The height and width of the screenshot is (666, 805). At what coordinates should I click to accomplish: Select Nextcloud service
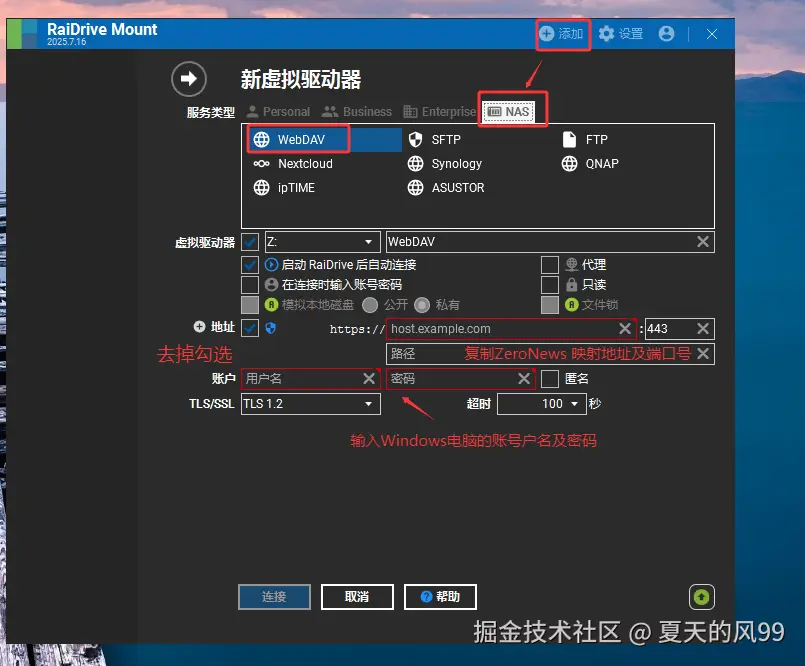point(293,164)
